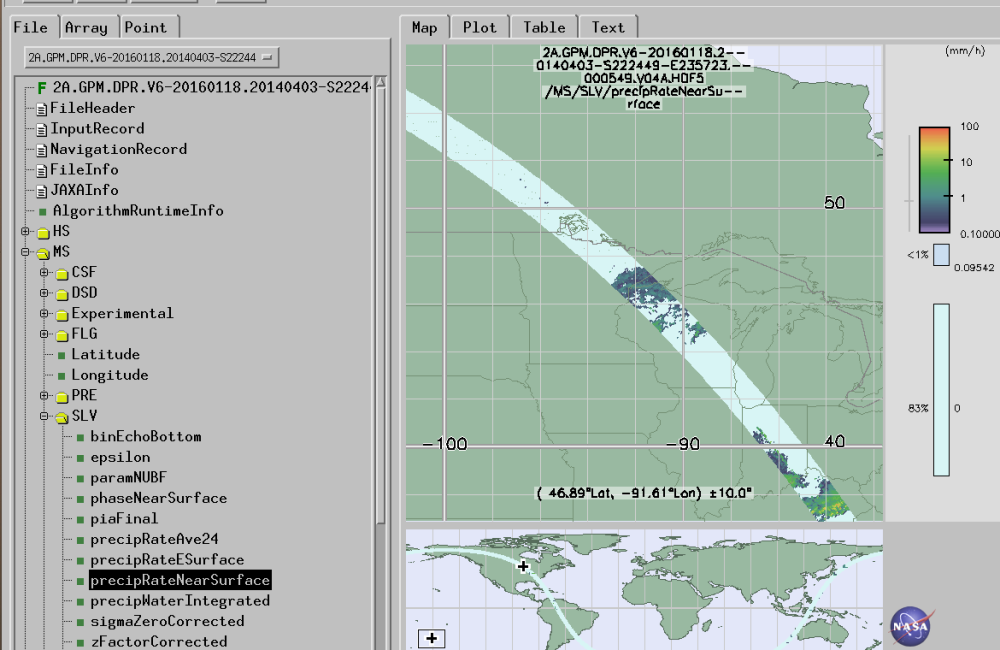Open the Table tab
This screenshot has width=1000, height=650.
pyautogui.click(x=543, y=27)
